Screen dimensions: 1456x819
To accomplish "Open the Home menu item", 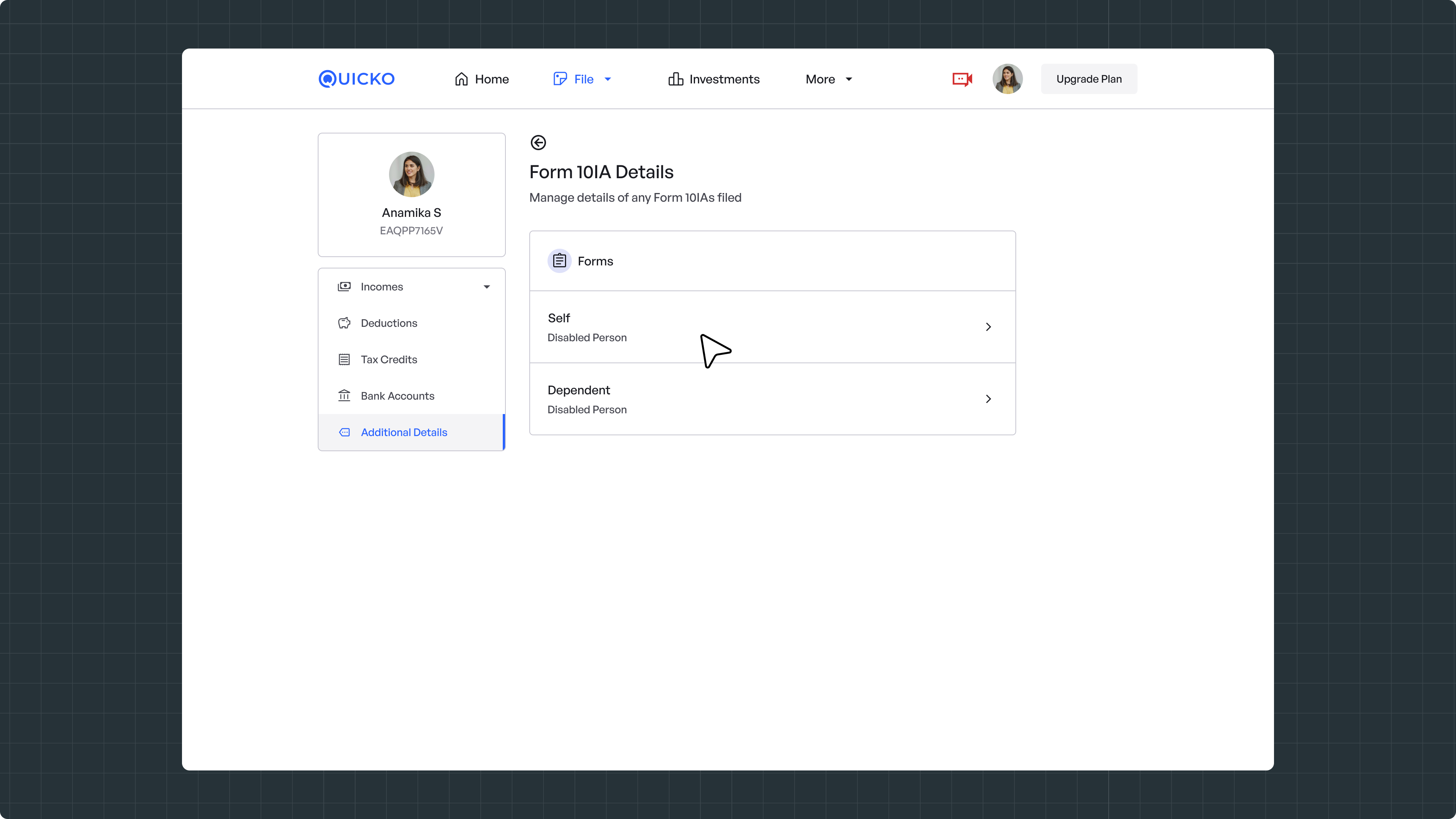I will click(x=482, y=79).
